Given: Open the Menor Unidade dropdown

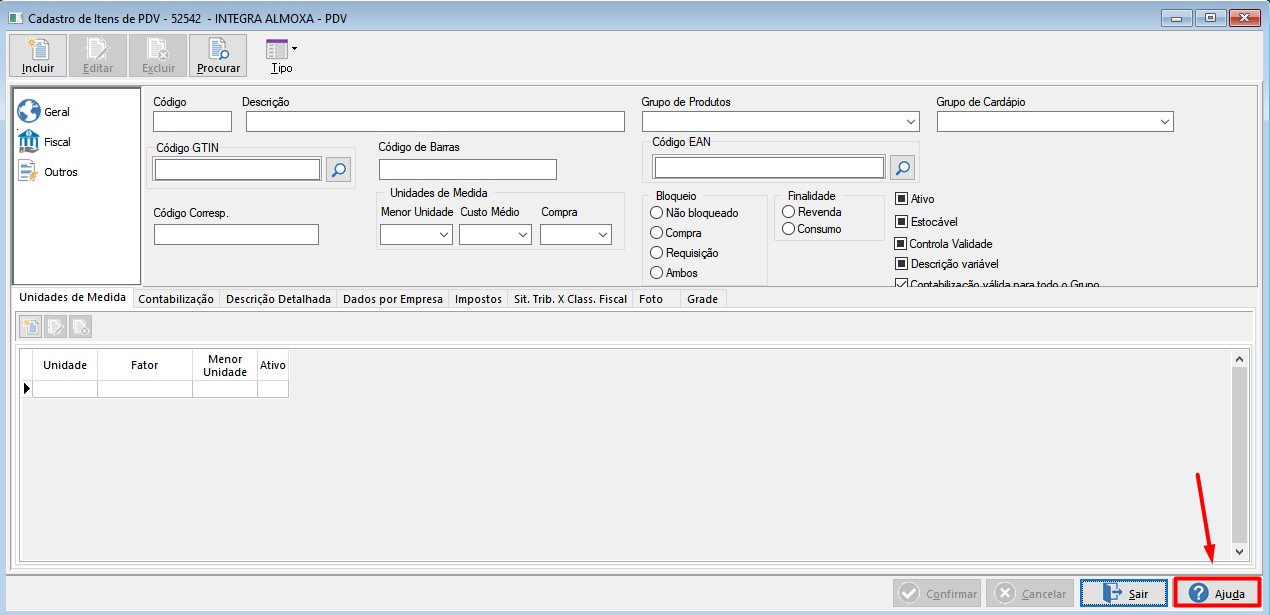Looking at the screenshot, I should (444, 235).
